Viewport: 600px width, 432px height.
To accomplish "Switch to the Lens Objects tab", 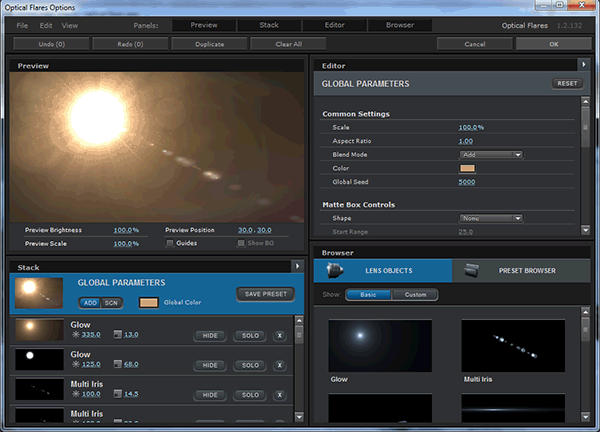I will pyautogui.click(x=383, y=271).
